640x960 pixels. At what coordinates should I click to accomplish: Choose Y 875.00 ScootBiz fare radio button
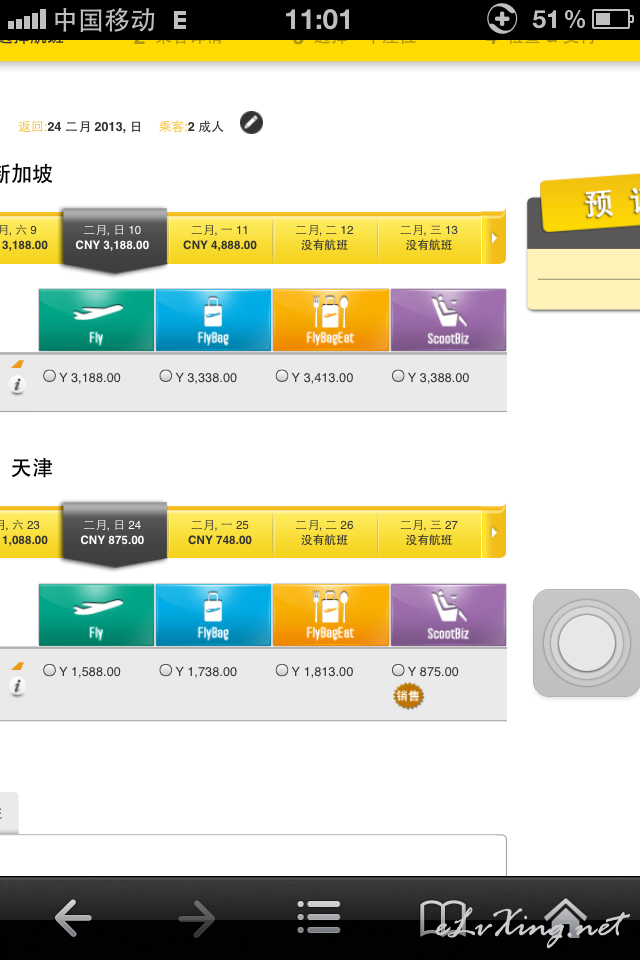[398, 670]
